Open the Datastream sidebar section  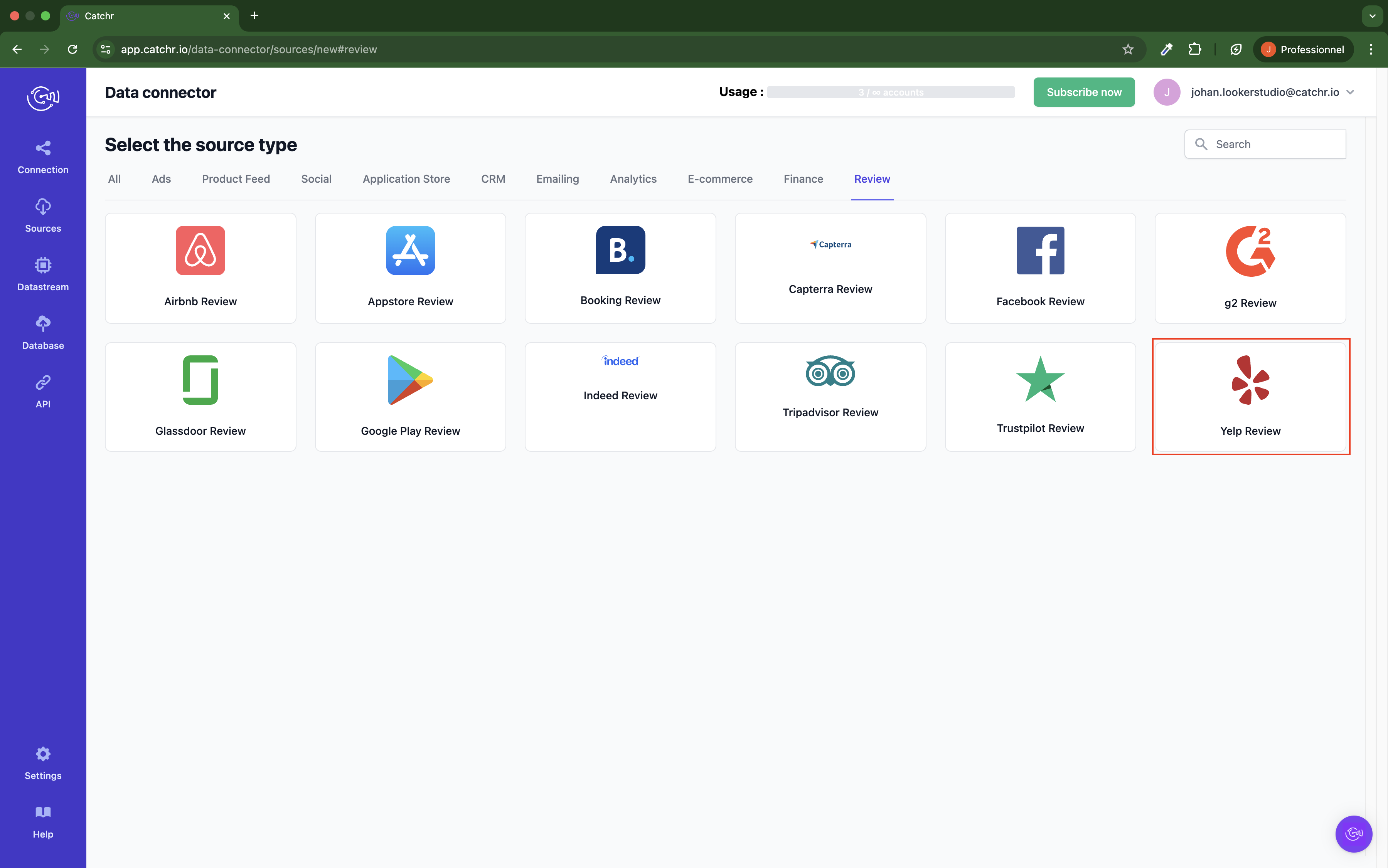43,274
